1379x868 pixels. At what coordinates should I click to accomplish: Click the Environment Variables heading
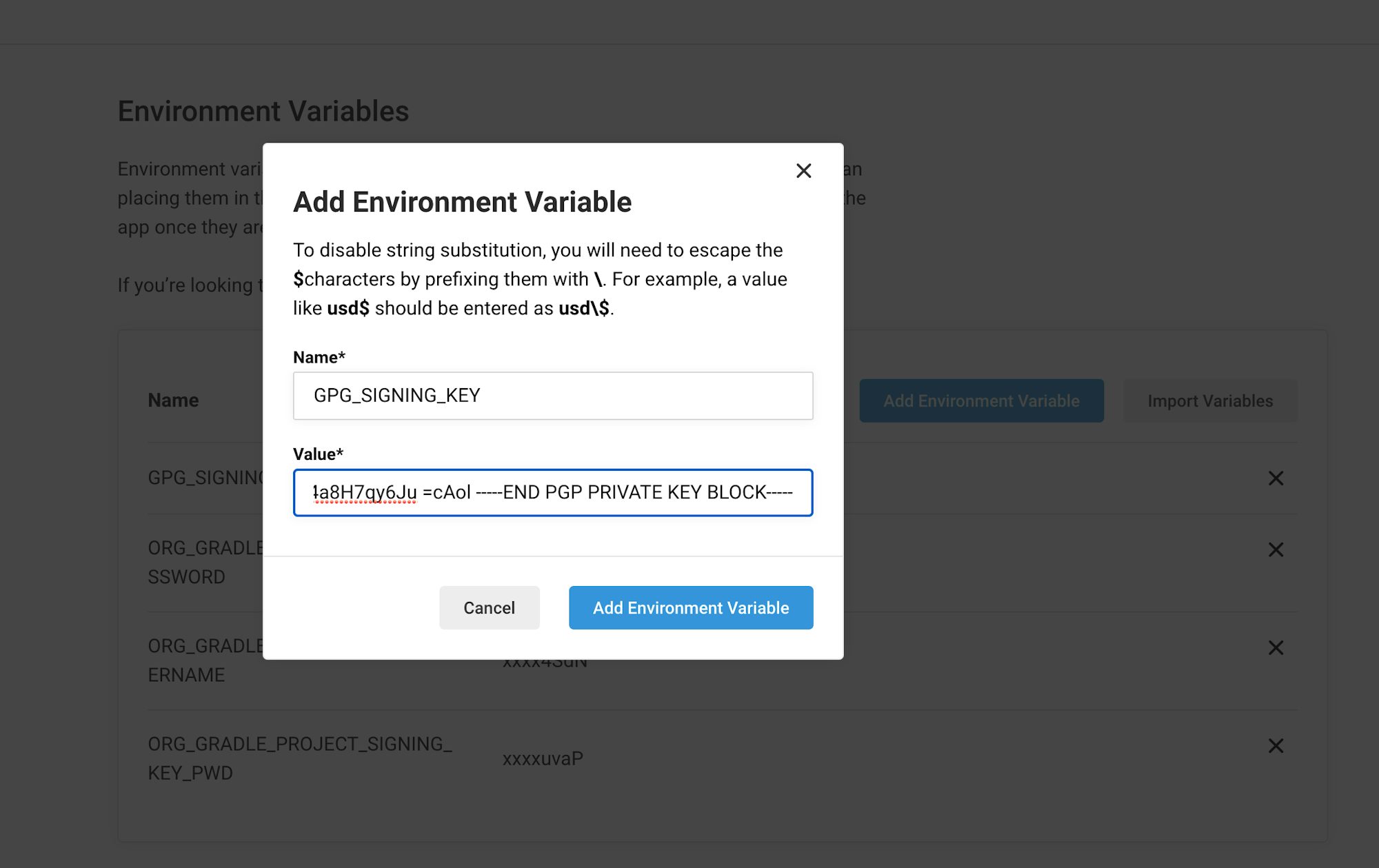coord(264,110)
